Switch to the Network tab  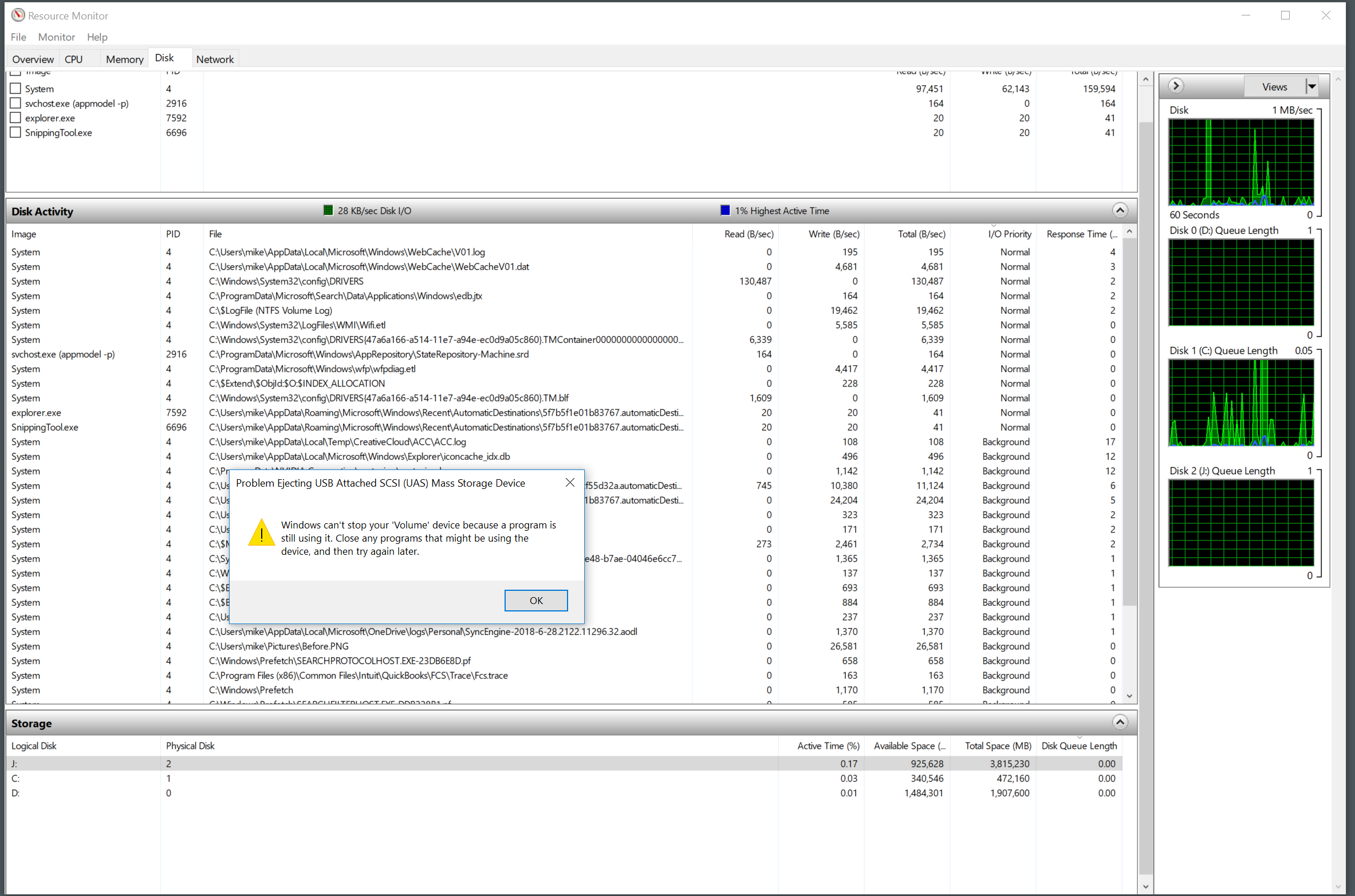214,59
